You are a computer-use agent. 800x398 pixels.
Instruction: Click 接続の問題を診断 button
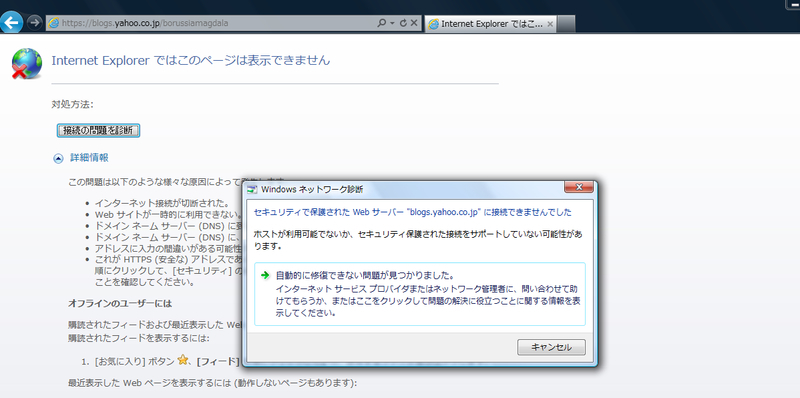(98, 131)
